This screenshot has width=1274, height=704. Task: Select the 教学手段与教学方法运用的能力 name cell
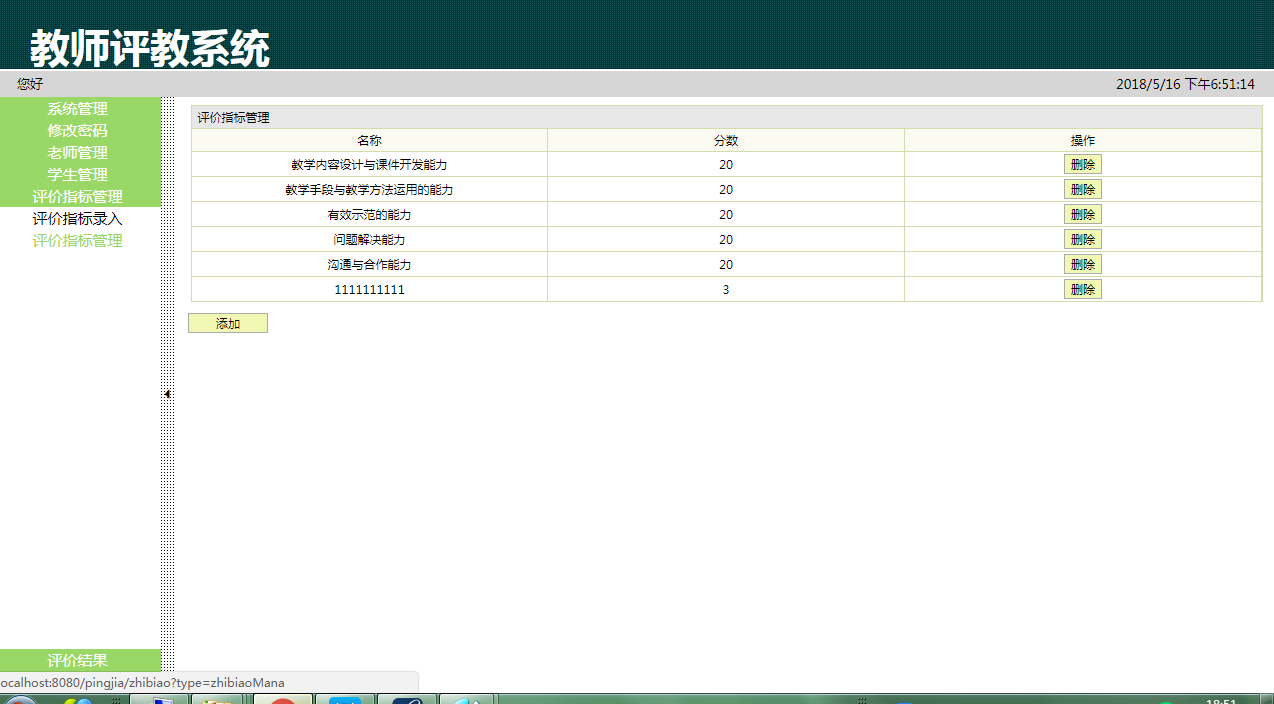369,190
